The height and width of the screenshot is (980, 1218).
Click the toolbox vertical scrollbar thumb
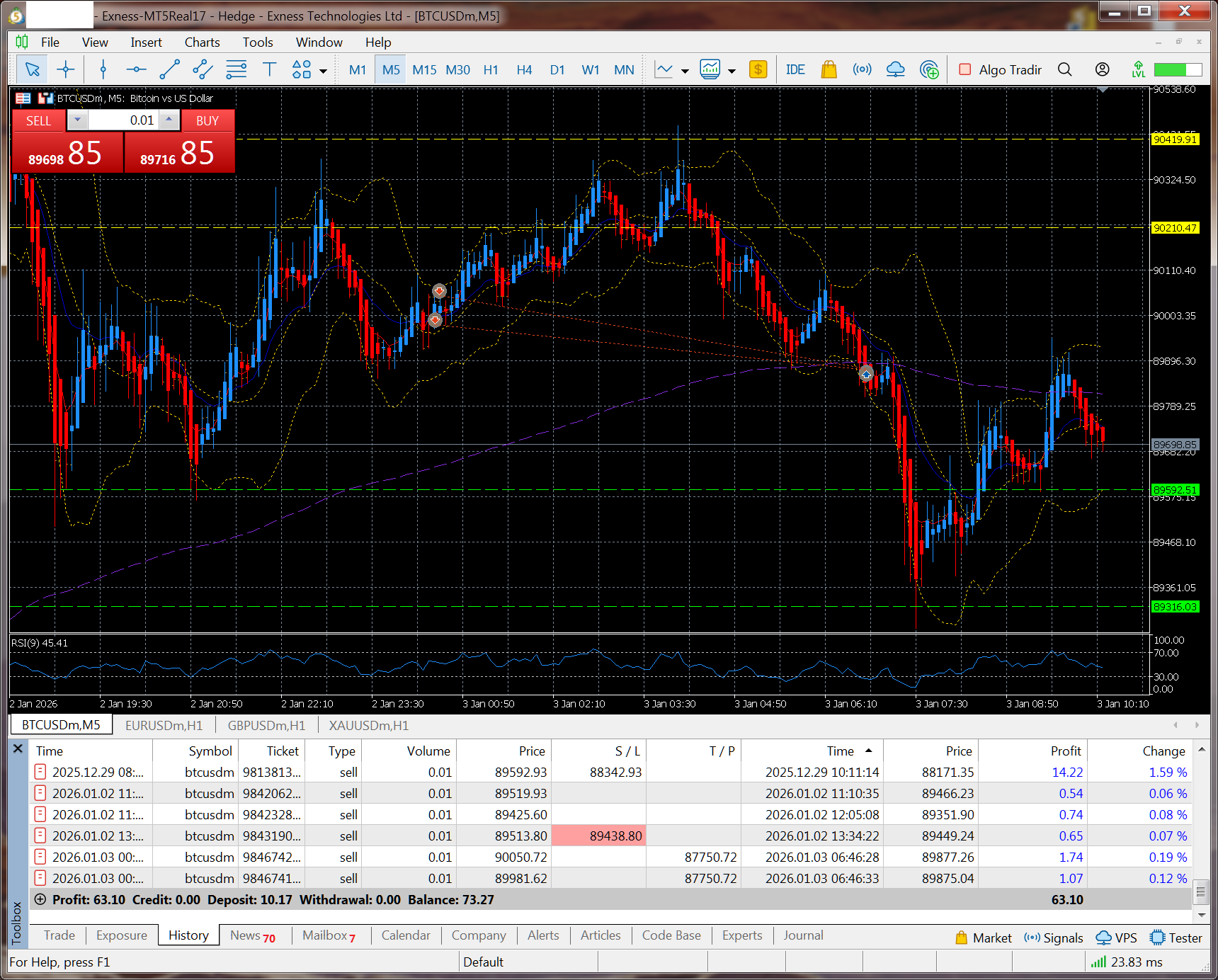[x=1201, y=892]
